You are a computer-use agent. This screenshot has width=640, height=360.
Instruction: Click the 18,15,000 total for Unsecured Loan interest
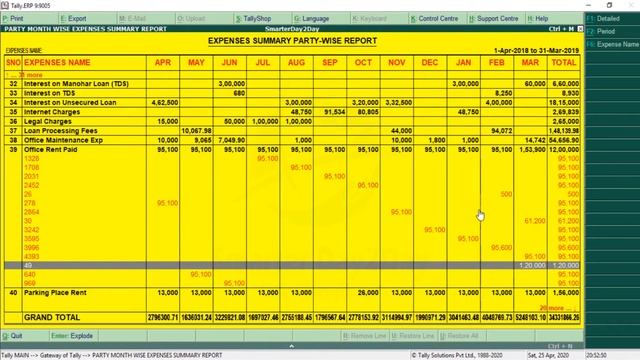pyautogui.click(x=564, y=102)
